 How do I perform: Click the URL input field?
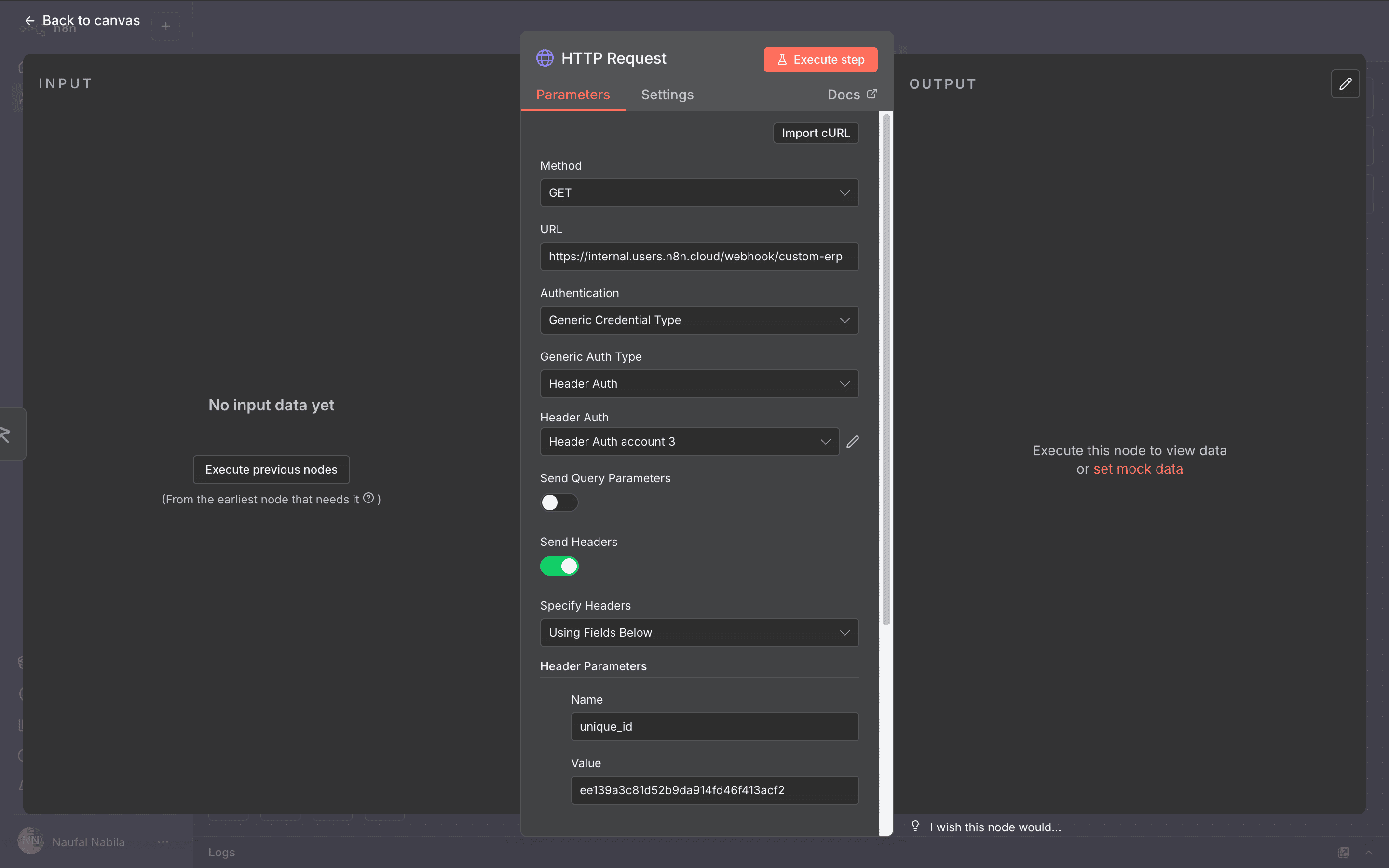tap(699, 257)
